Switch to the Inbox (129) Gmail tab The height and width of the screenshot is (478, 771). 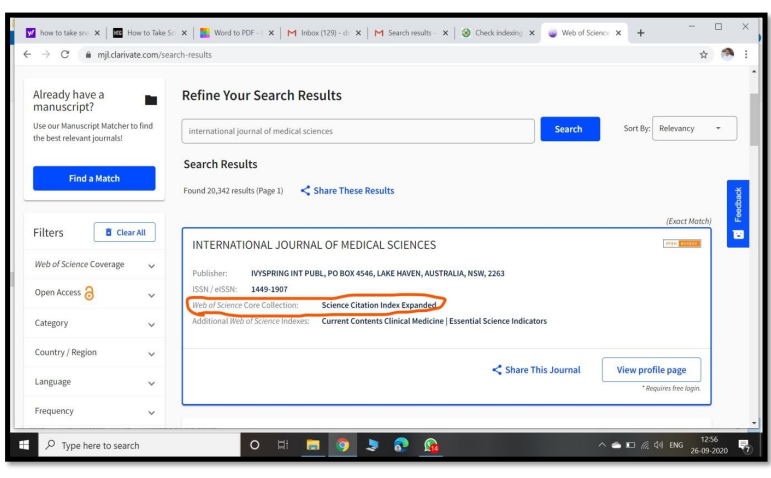click(x=321, y=33)
